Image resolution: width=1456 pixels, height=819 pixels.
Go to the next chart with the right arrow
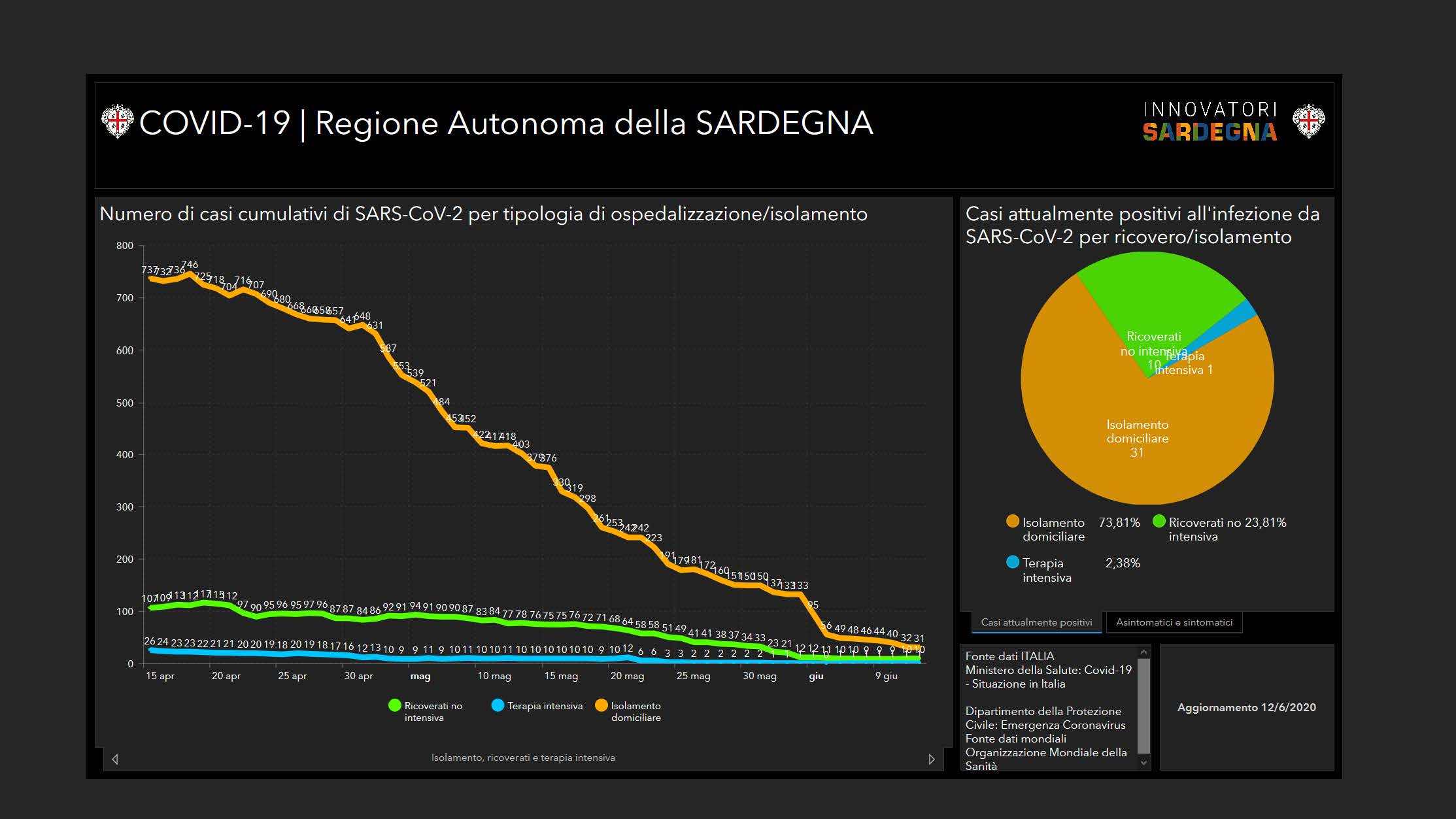point(932,759)
